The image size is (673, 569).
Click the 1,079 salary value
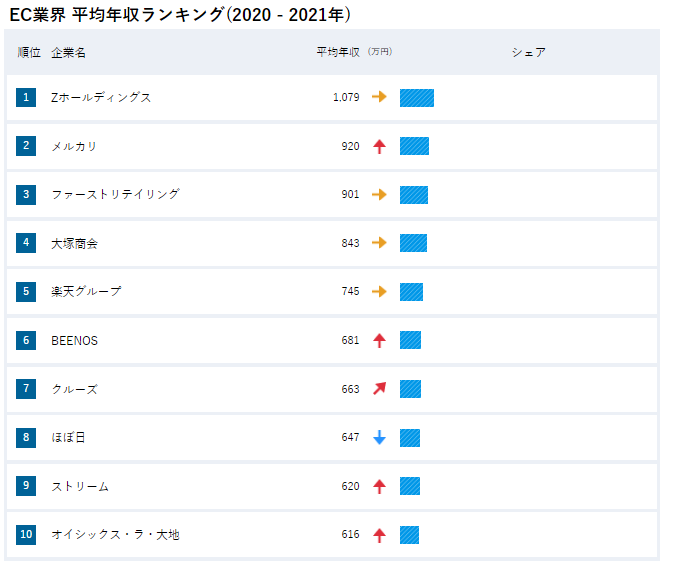pyautogui.click(x=346, y=97)
